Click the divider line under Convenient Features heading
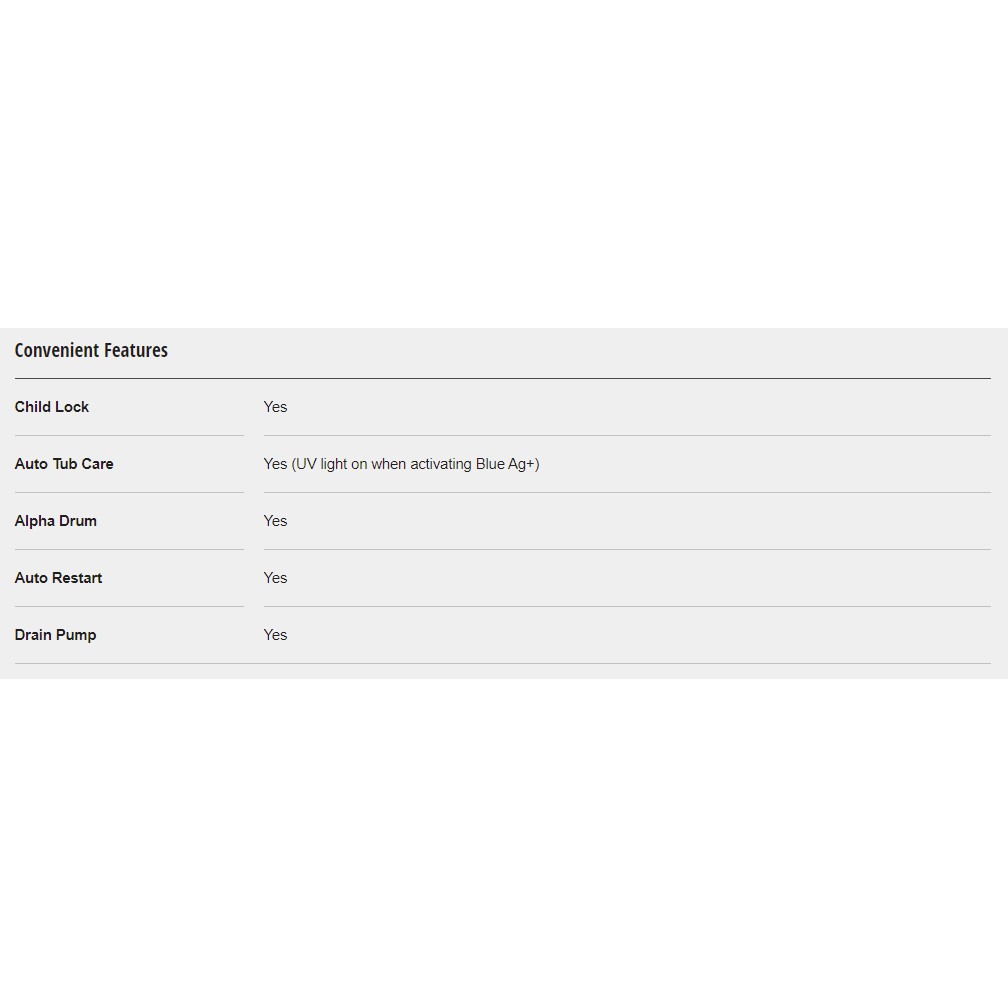 click(502, 378)
